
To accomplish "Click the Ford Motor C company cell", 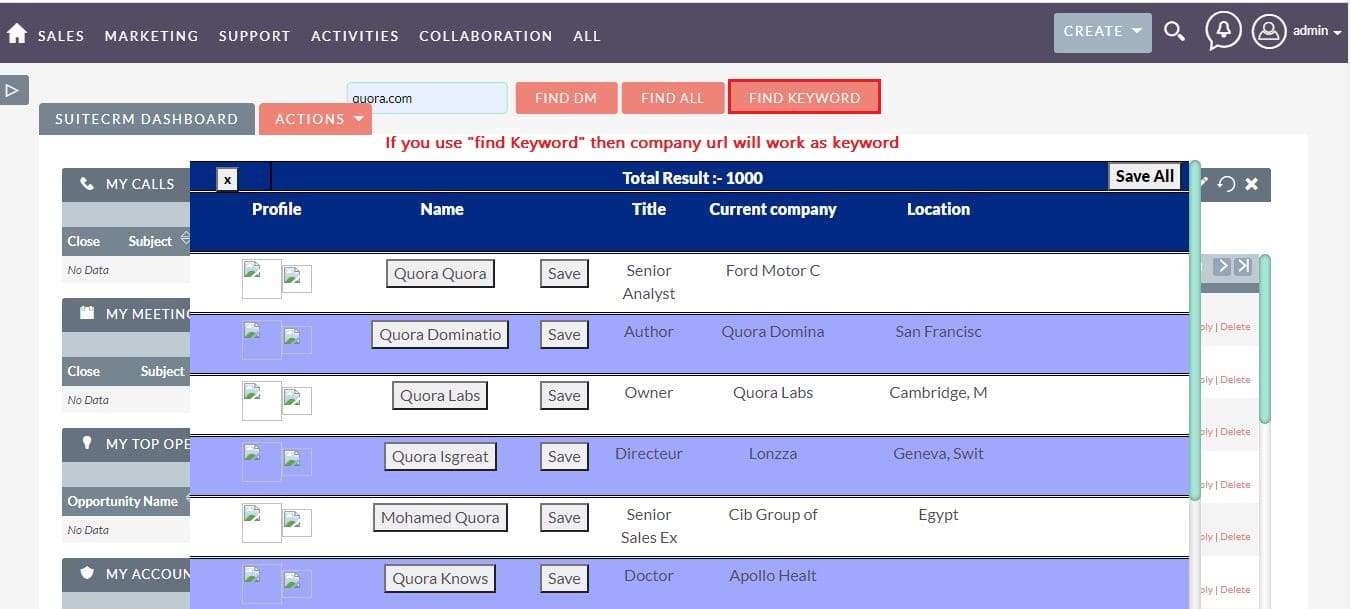I will [773, 271].
